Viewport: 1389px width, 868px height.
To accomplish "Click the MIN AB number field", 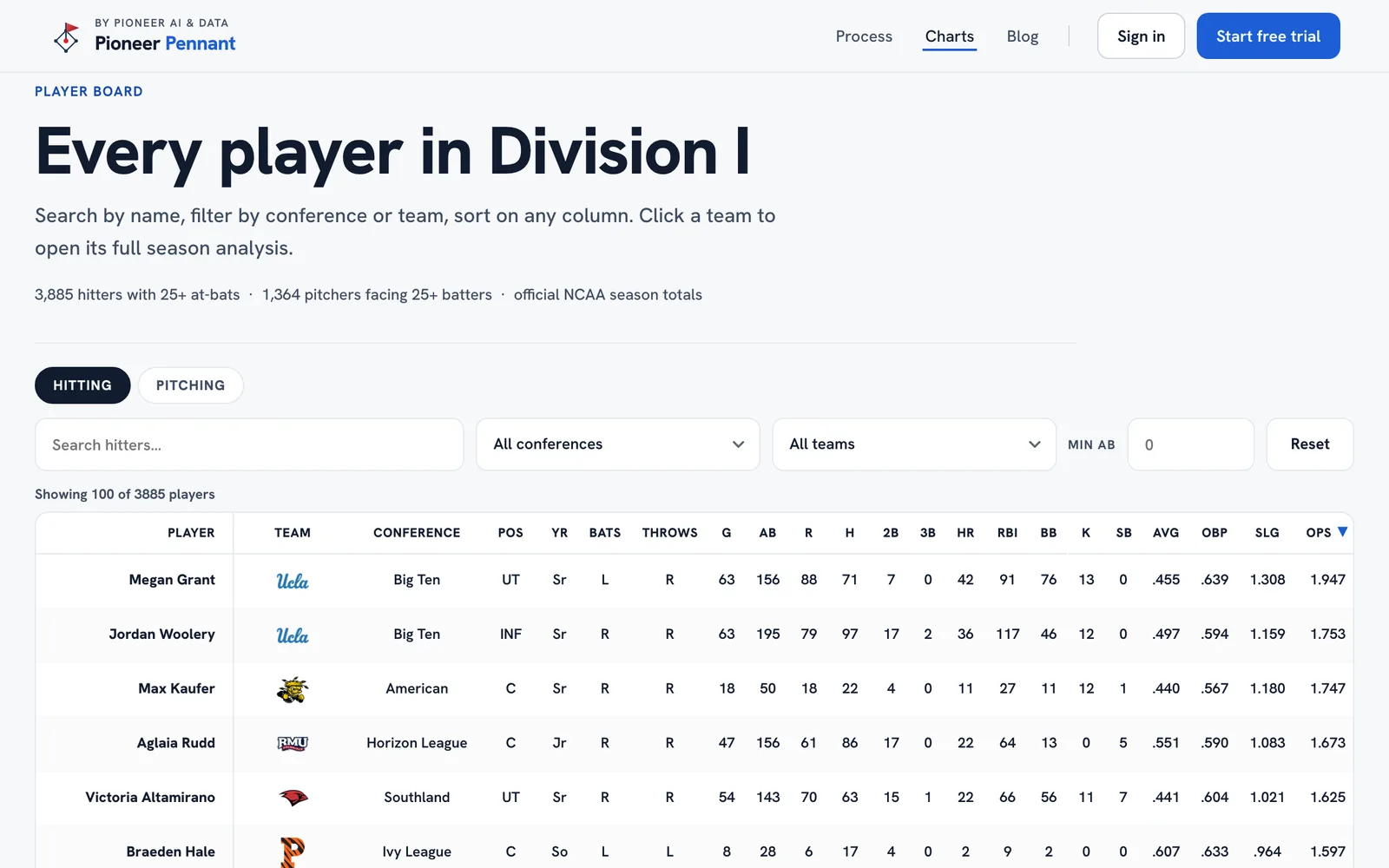I will (1191, 444).
